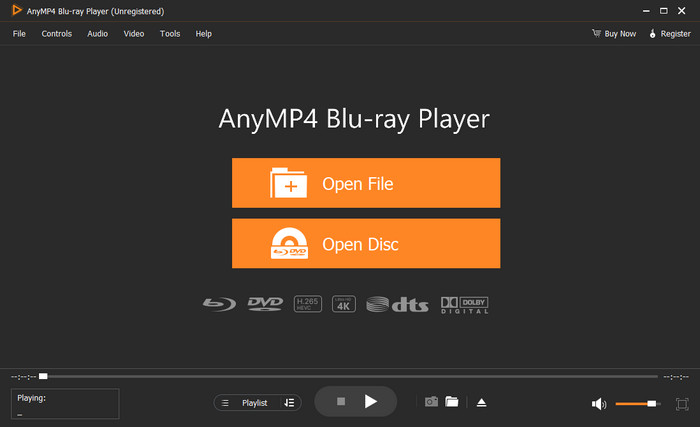Click the Dolby Digital logo
The width and height of the screenshot is (700, 427).
[464, 305]
